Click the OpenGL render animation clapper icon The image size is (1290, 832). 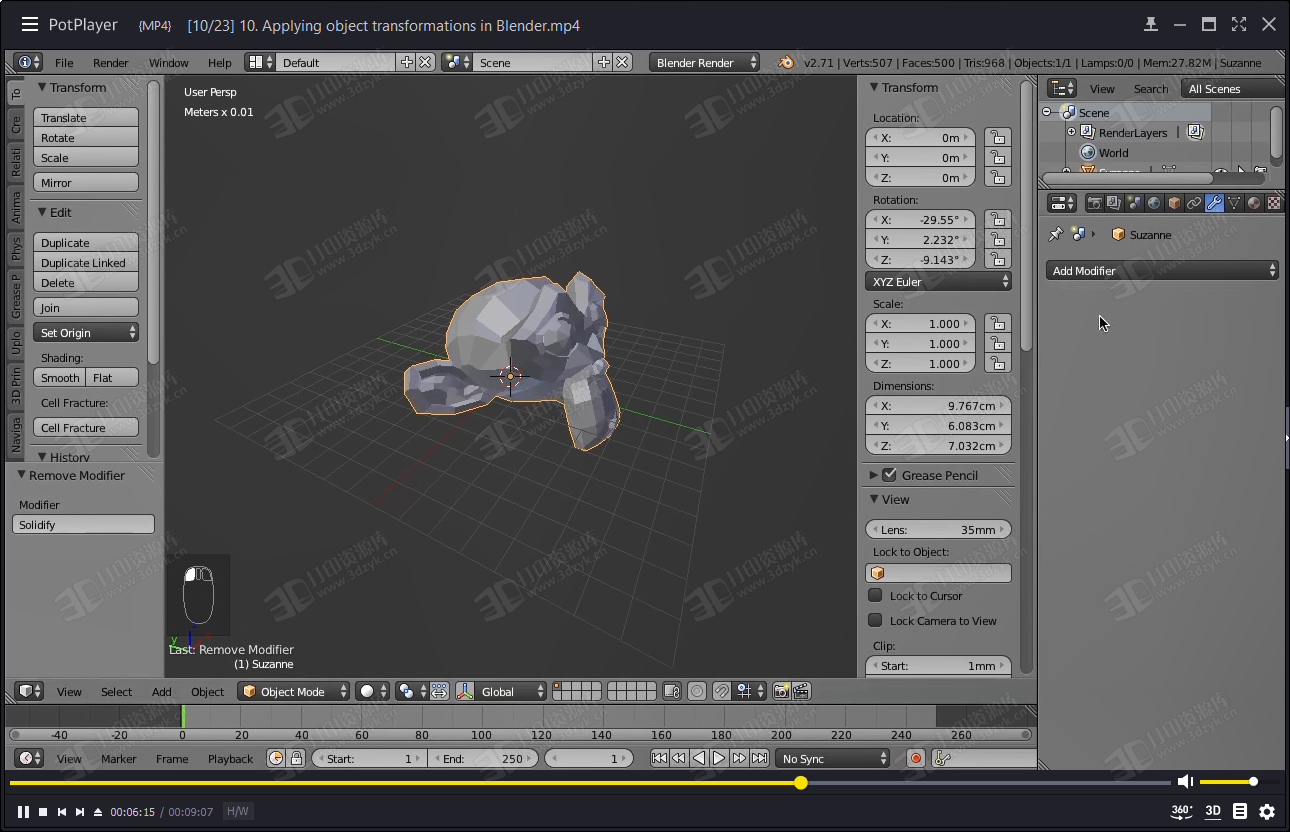tap(800, 691)
